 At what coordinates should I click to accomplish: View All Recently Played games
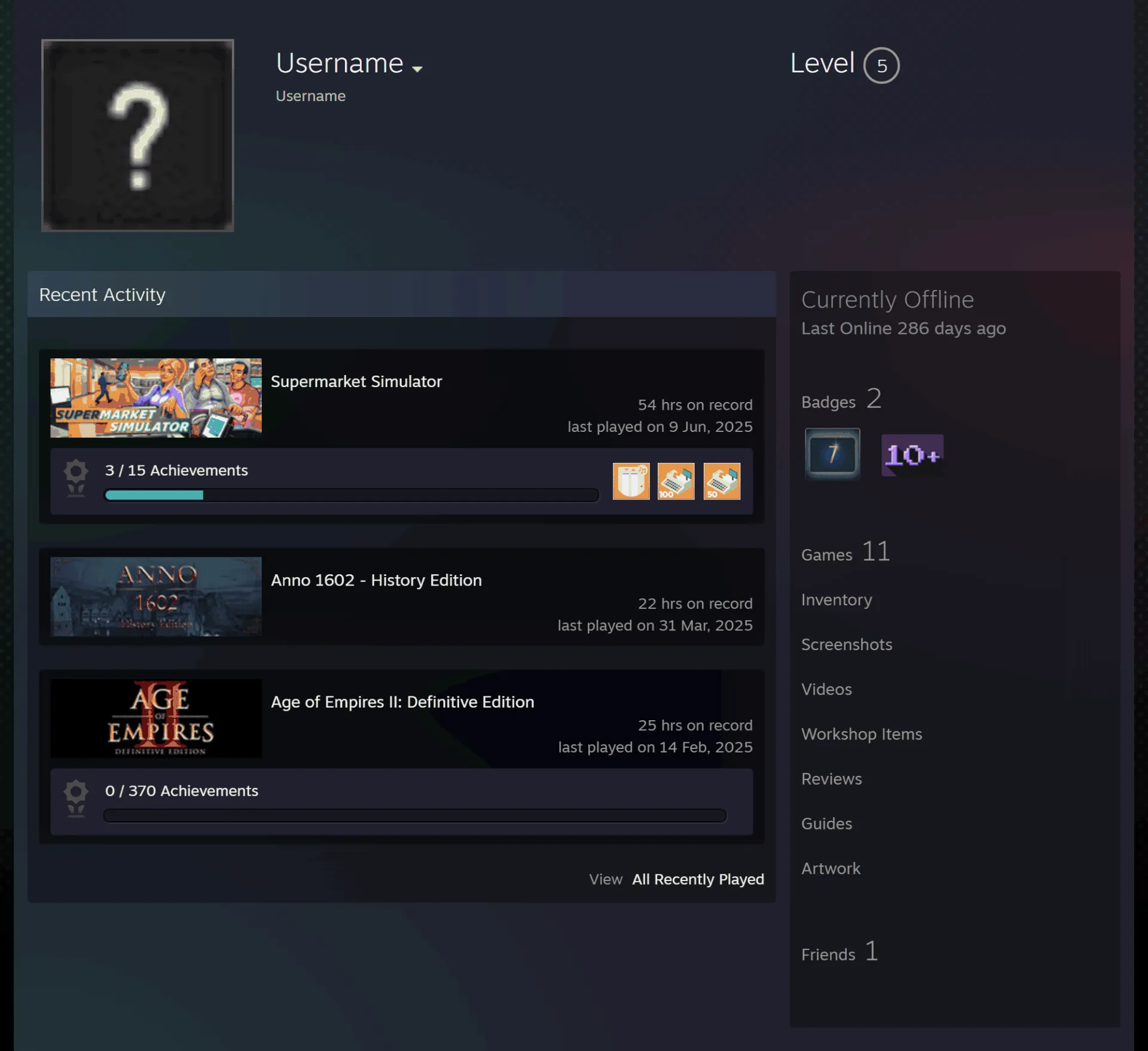(698, 879)
